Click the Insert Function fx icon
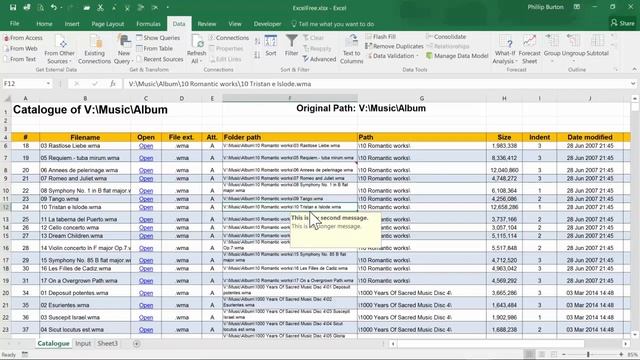 113,84
